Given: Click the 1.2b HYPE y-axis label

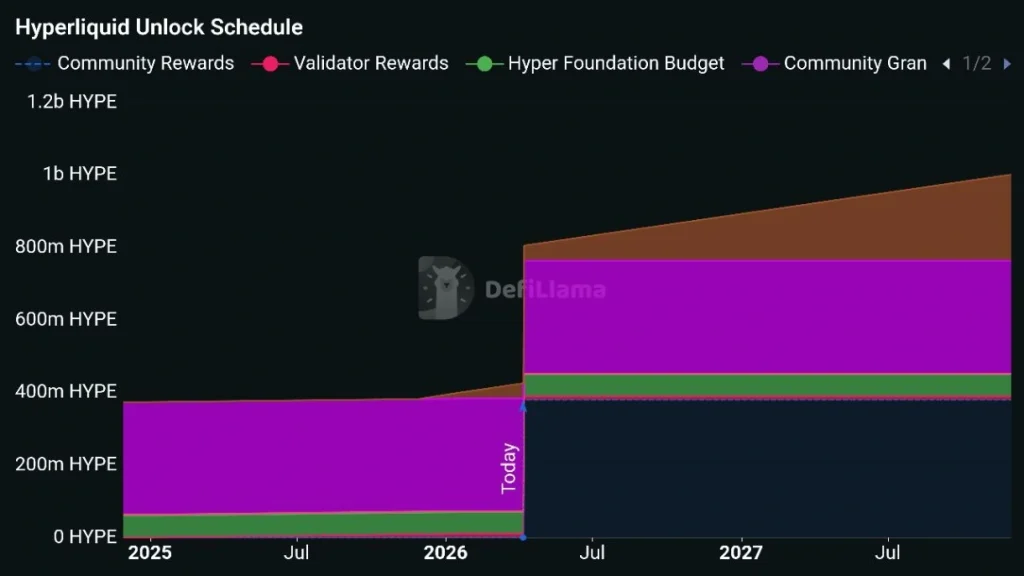Looking at the screenshot, I should coord(72,101).
